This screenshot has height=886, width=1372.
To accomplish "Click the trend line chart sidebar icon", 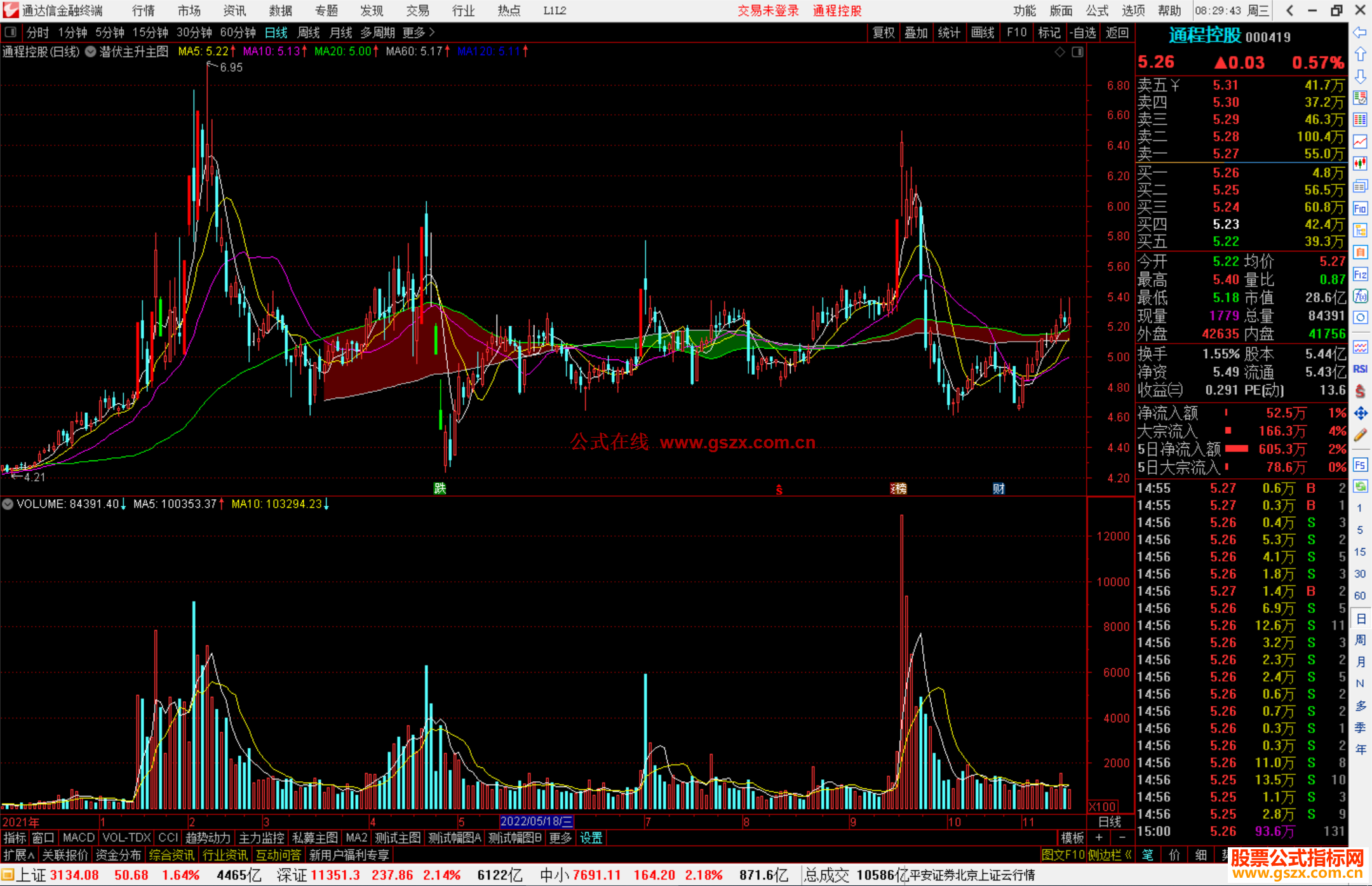I will tap(1360, 142).
